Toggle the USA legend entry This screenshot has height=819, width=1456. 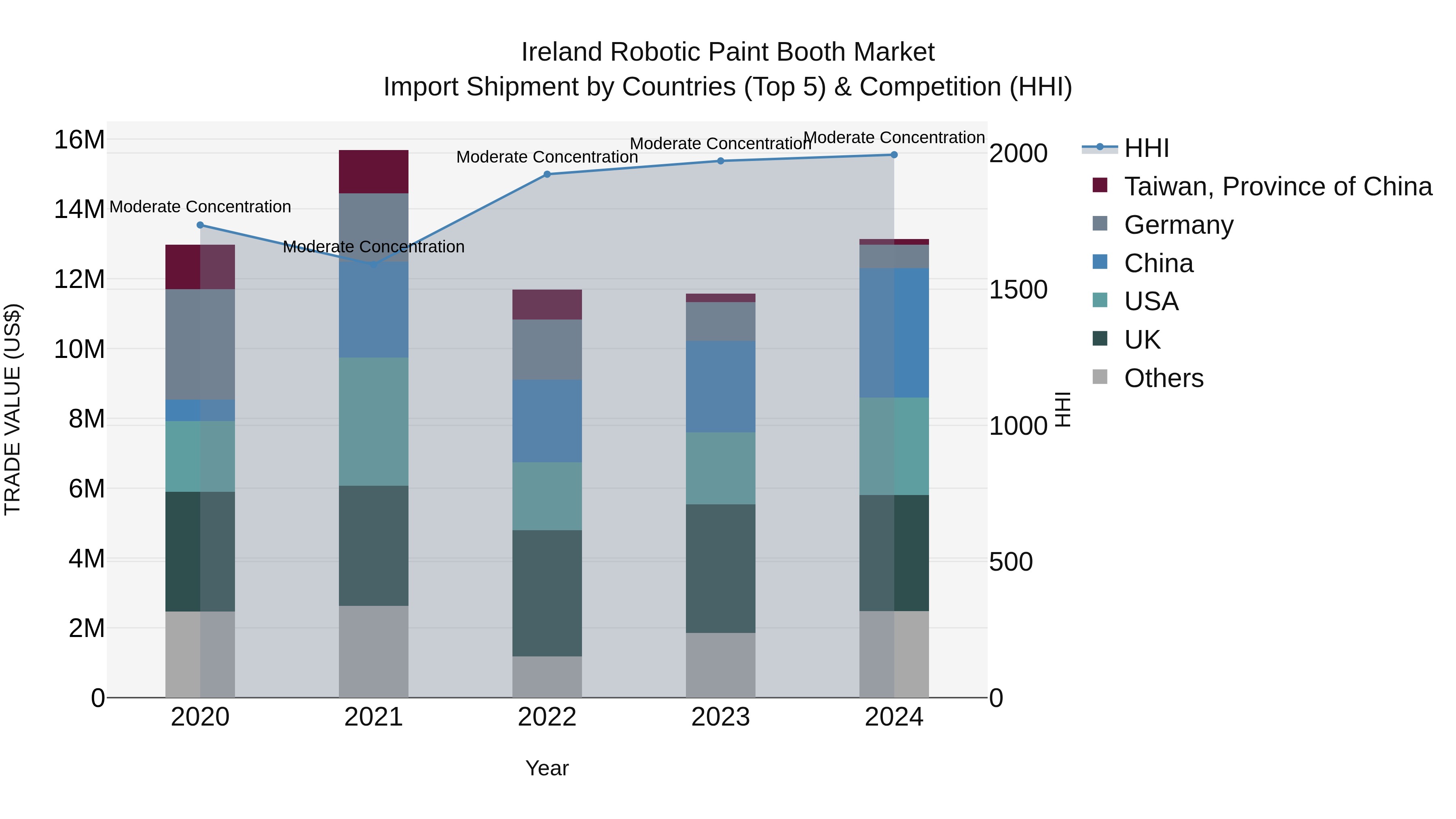[x=1136, y=301]
